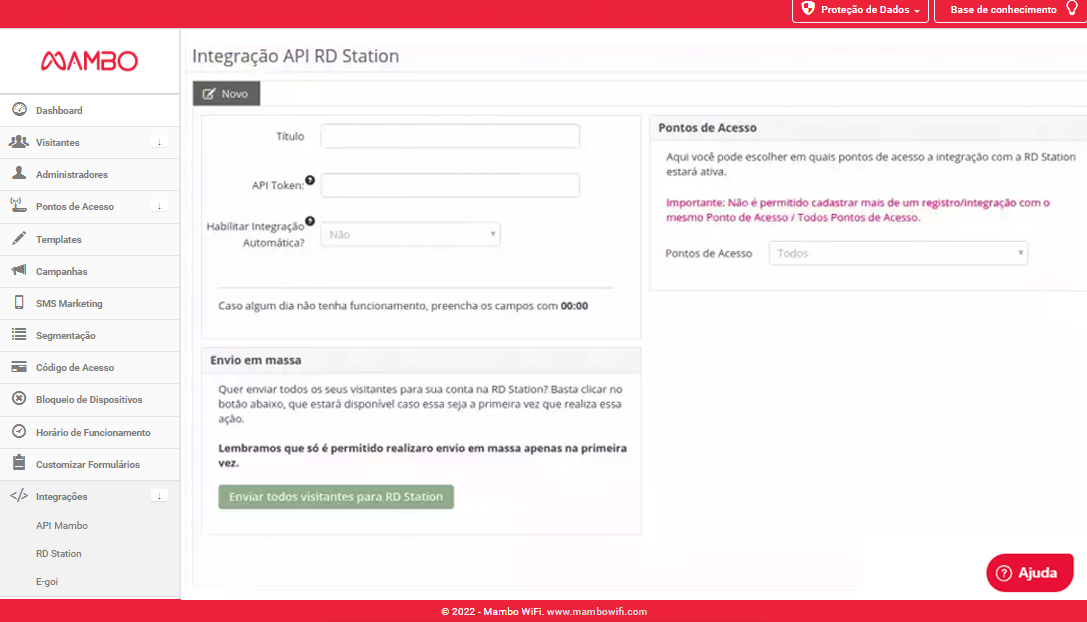The height and width of the screenshot is (622, 1087).
Task: Click the Visitantes people icon
Action: click(19, 141)
